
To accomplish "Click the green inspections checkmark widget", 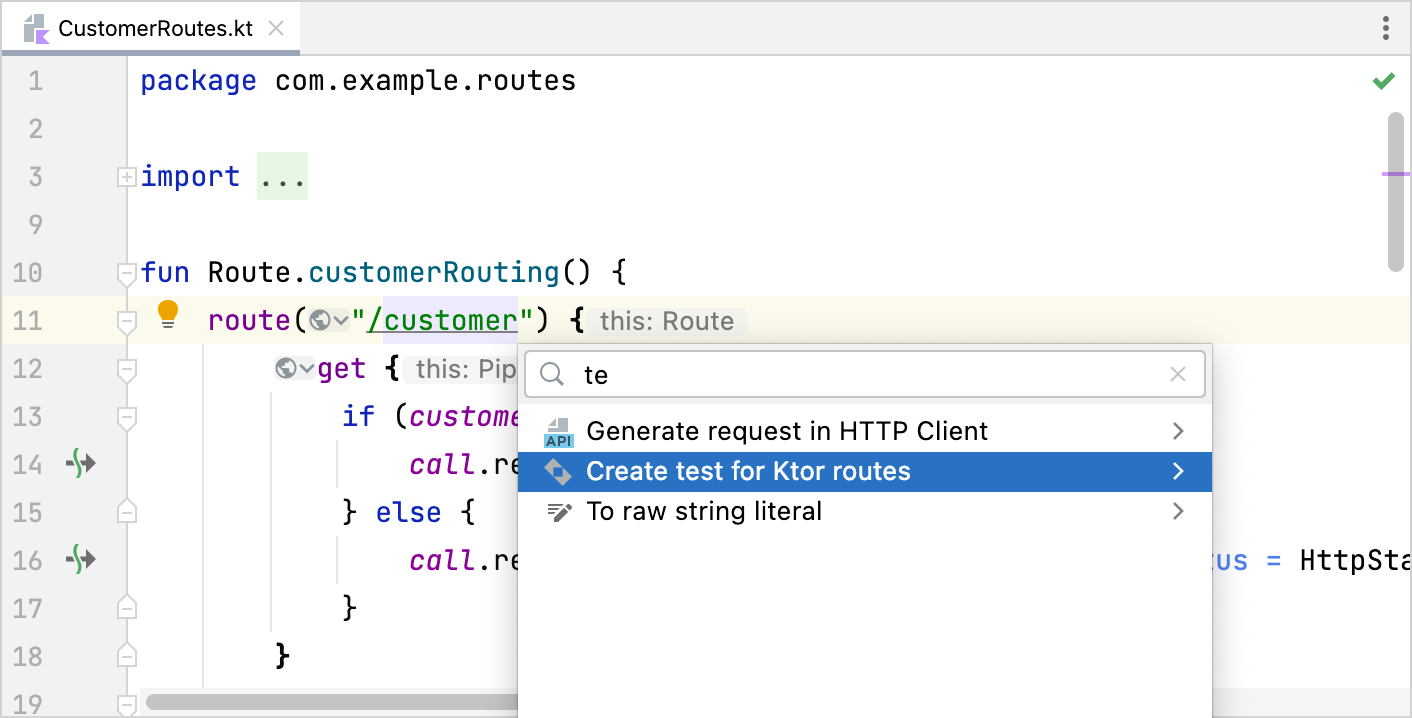I will [1385, 80].
